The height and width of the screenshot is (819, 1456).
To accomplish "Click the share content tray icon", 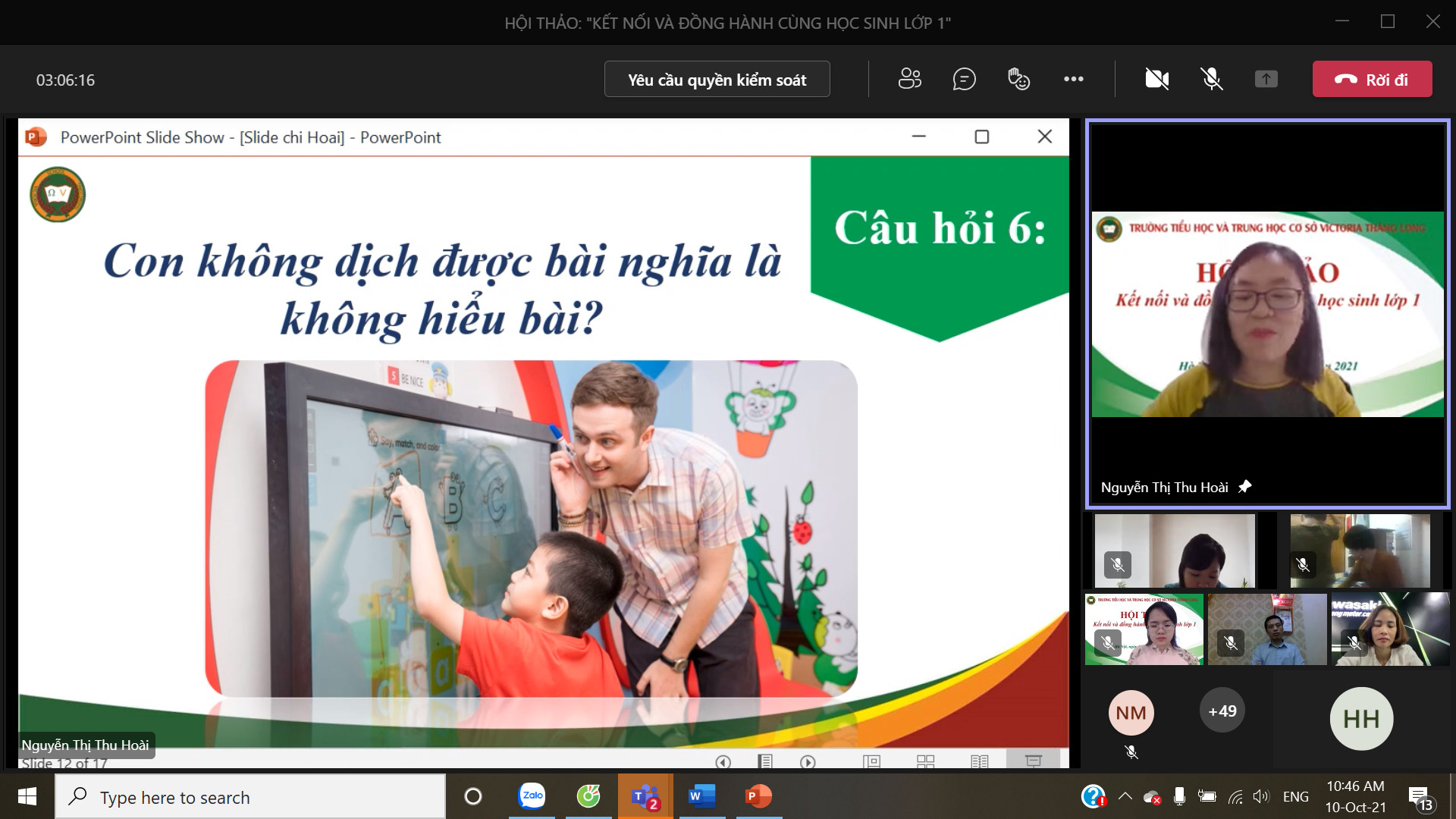I will coord(1266,79).
